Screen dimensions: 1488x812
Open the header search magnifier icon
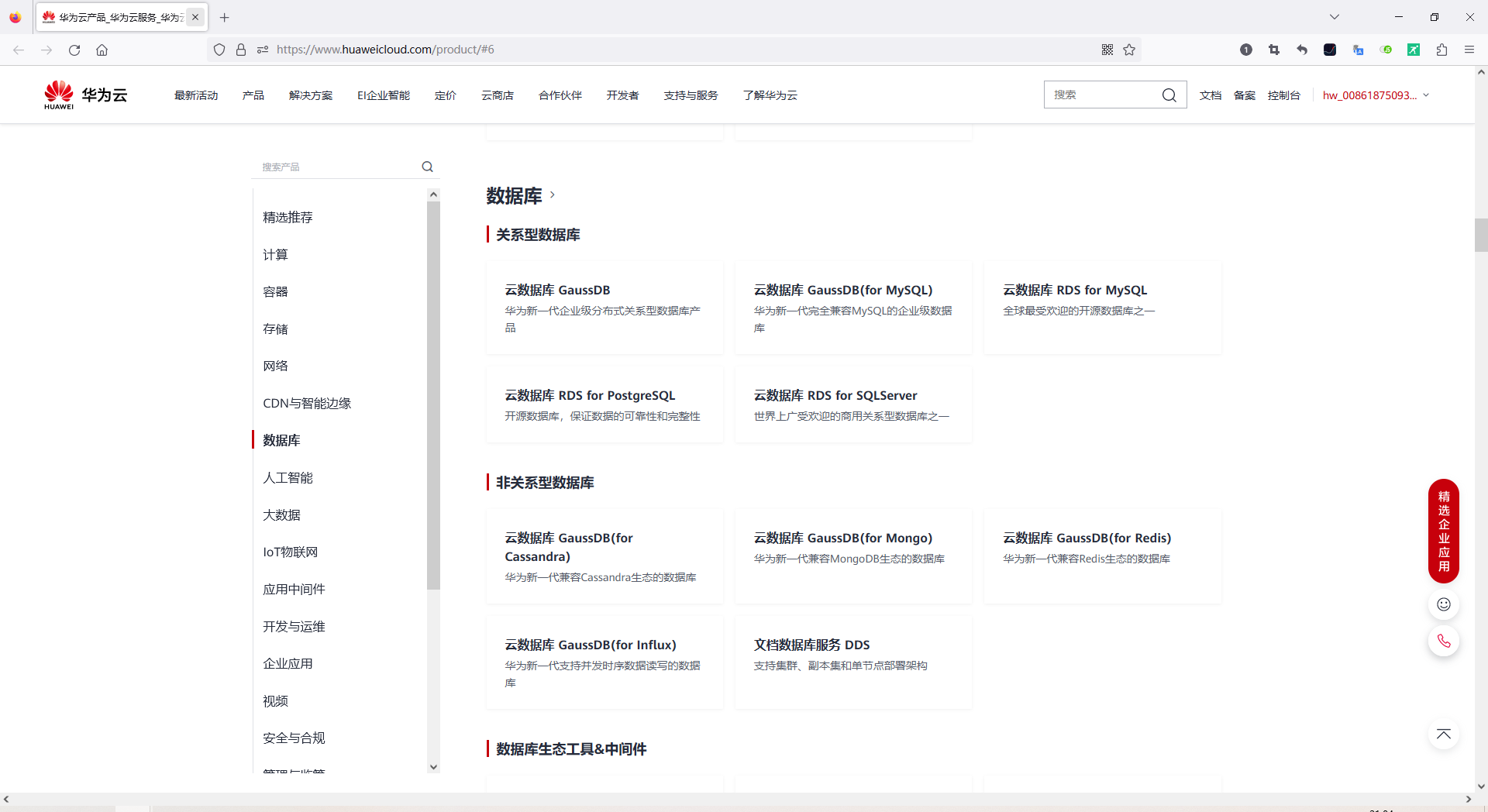pos(1170,95)
